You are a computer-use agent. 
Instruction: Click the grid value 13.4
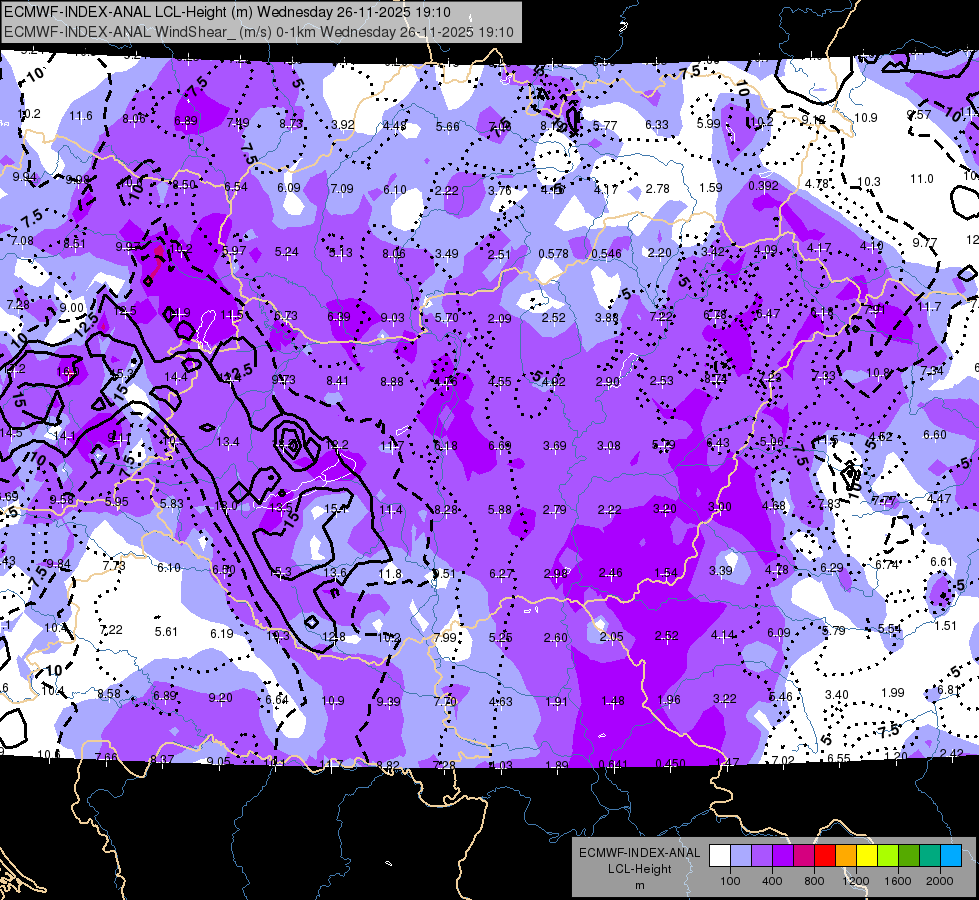click(227, 442)
